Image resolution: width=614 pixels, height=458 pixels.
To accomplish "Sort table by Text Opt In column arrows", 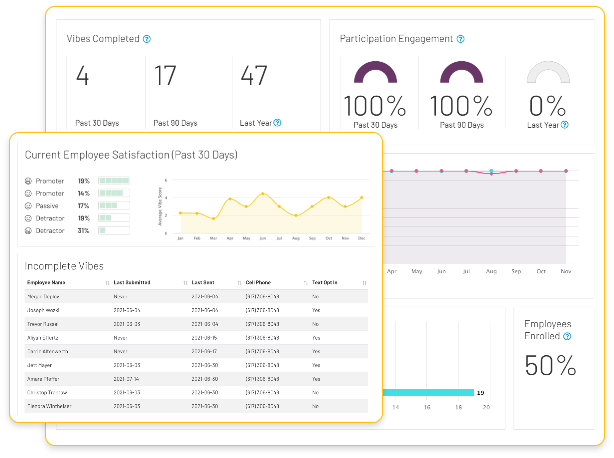I will (x=365, y=283).
